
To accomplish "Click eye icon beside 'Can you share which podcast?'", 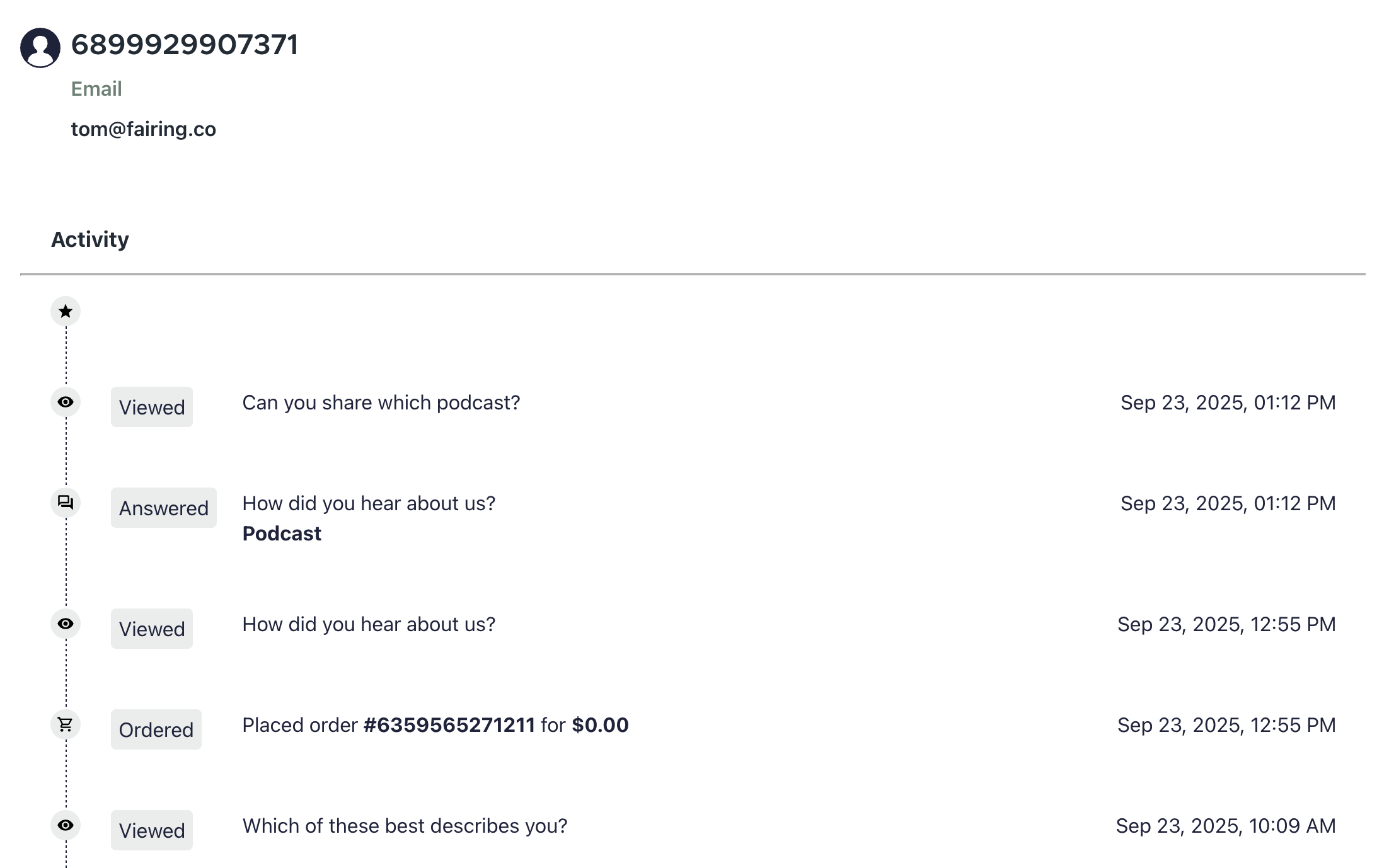I will (66, 402).
